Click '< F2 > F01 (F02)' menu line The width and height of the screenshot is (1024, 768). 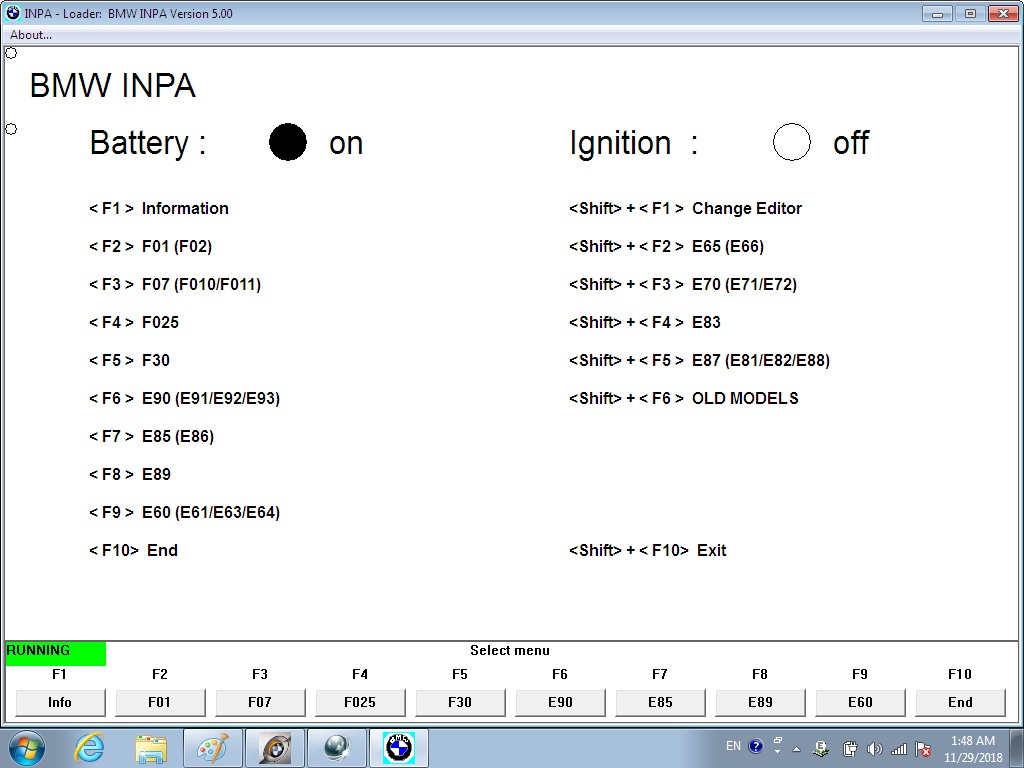tap(150, 246)
